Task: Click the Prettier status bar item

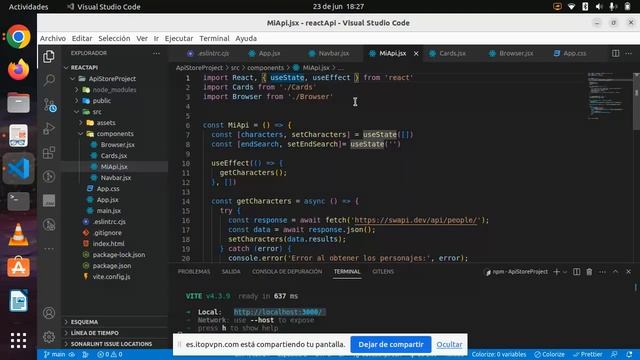Action: point(588,354)
